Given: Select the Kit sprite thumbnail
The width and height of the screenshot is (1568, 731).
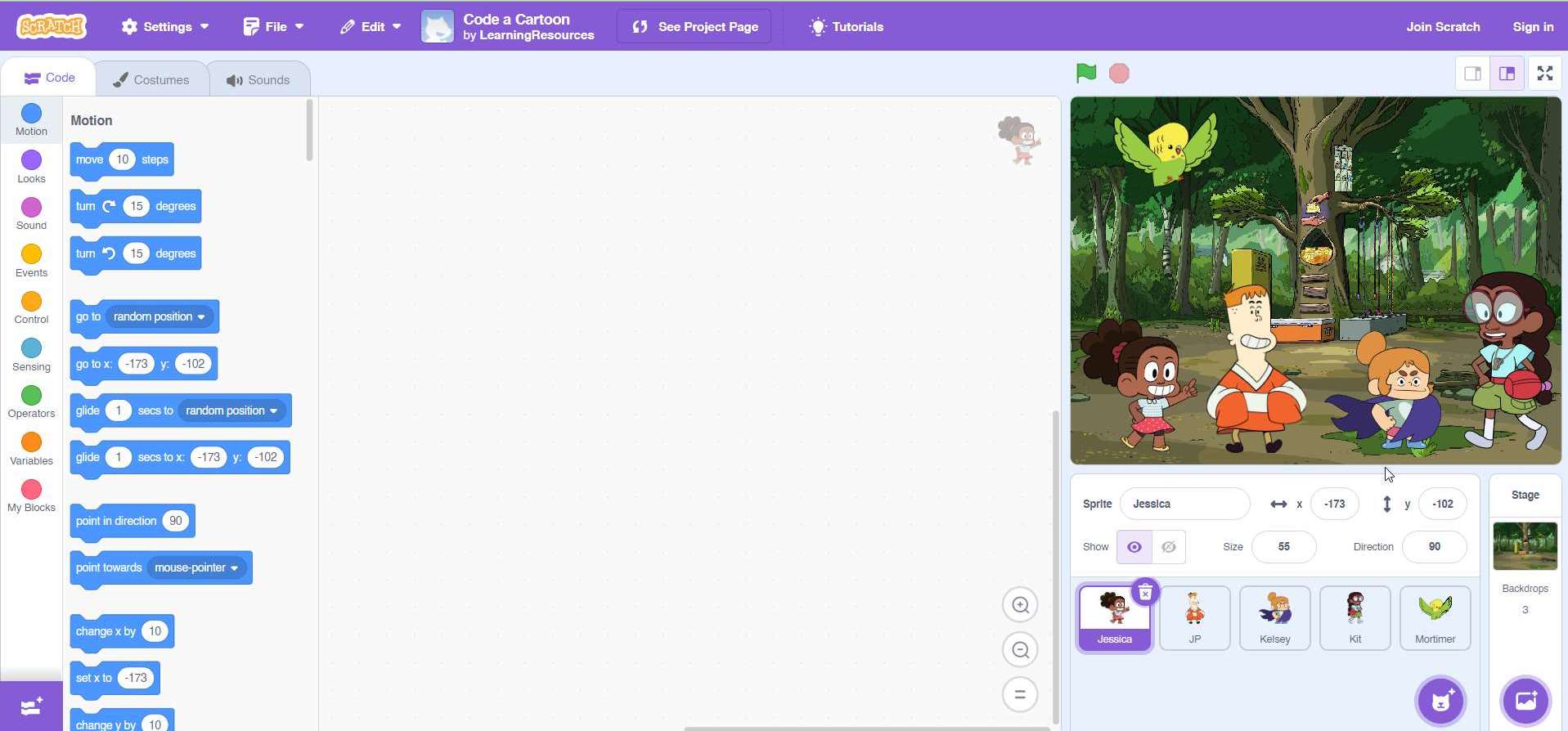Looking at the screenshot, I should [1355, 618].
